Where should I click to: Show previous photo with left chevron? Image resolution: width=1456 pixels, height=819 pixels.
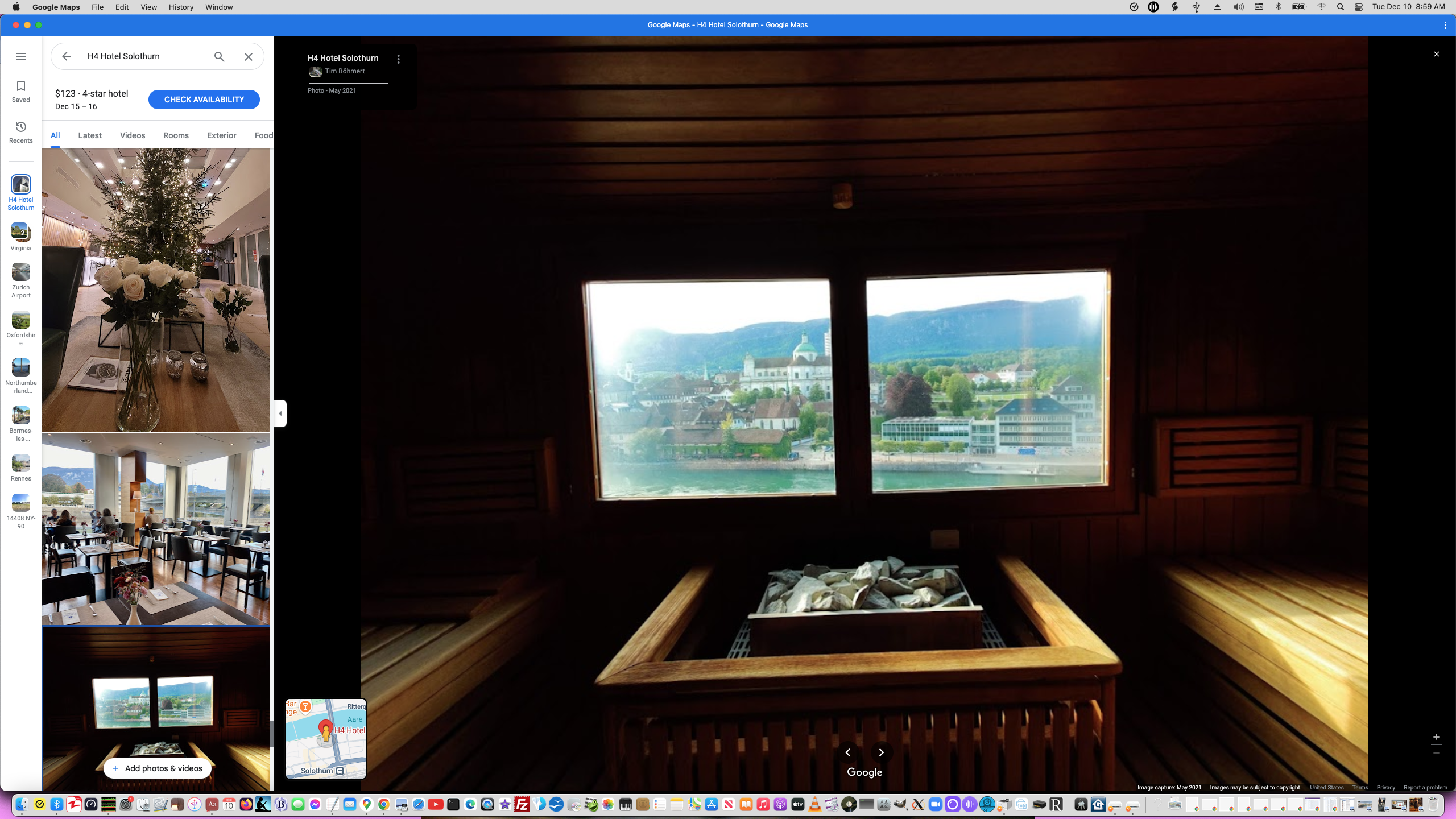coord(847,752)
